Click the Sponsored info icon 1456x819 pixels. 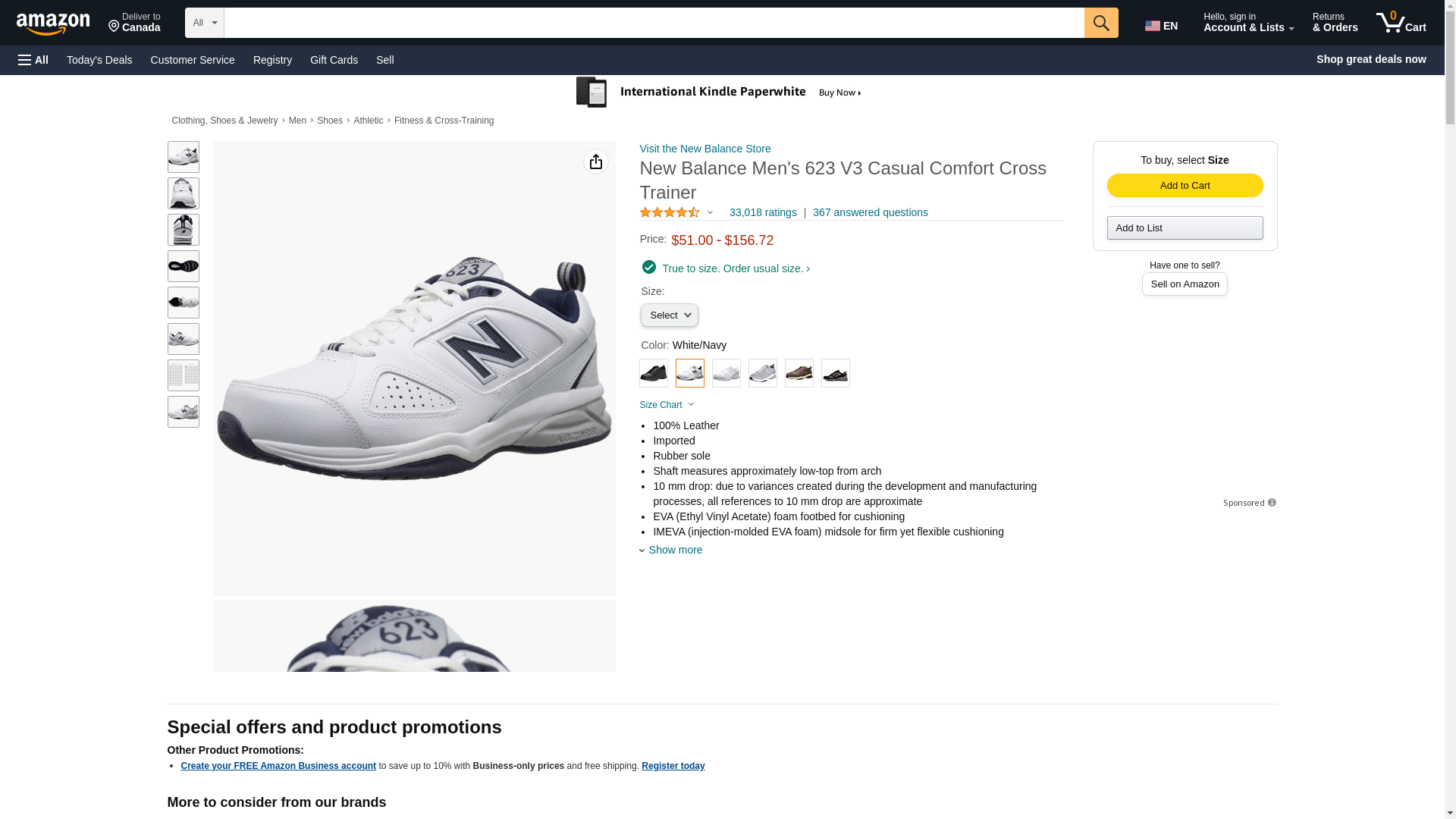click(1272, 503)
